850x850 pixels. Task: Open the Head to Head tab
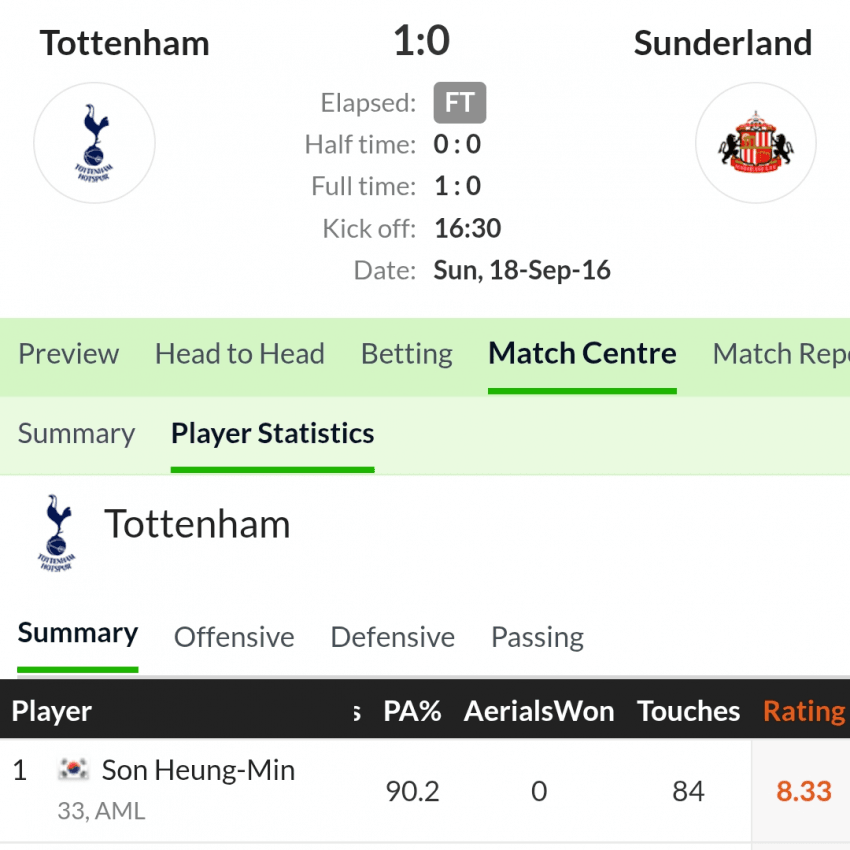[x=240, y=354]
